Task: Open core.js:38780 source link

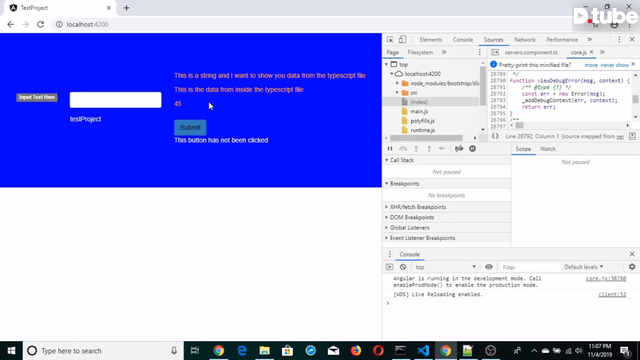Action: tap(606, 279)
